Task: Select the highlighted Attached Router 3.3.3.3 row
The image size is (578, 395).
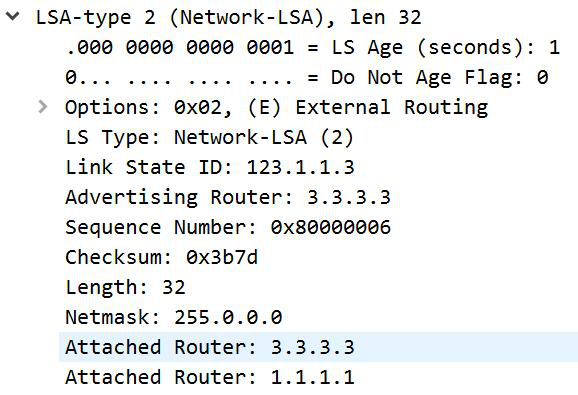Action: [318, 347]
